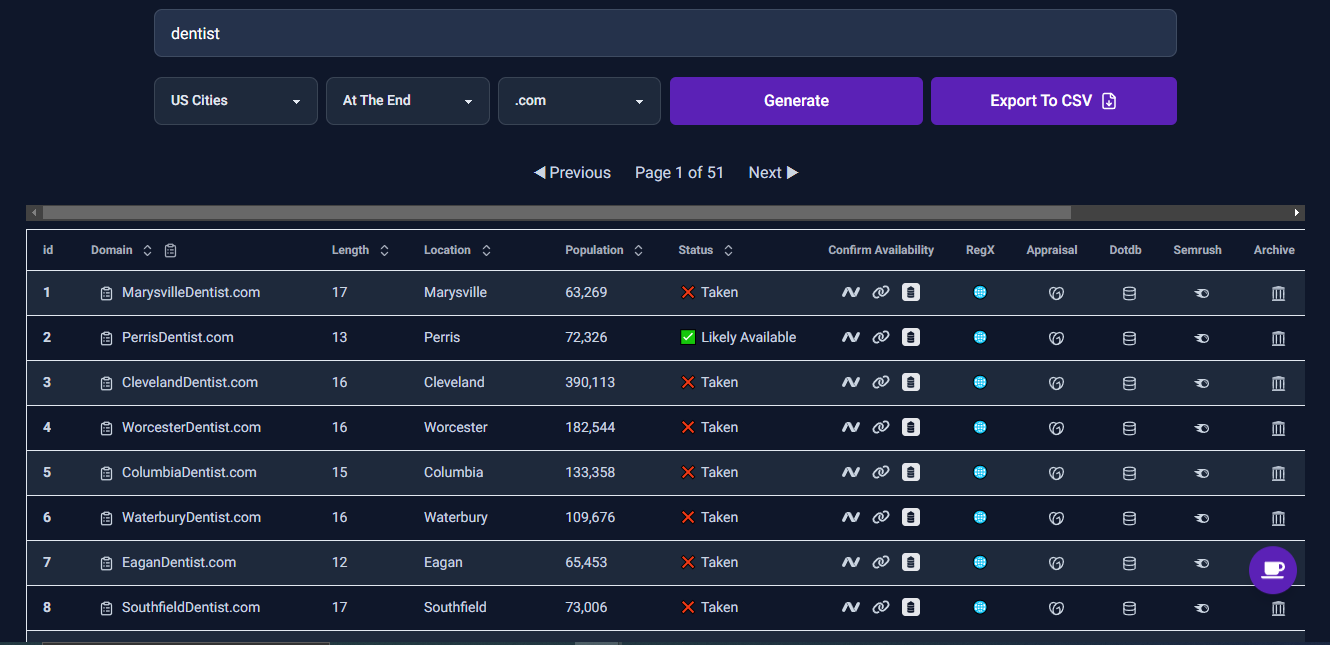The width and height of the screenshot is (1330, 645).
Task: Open Dotdb database icon for WaterburyDentist.com
Action: point(1129,518)
